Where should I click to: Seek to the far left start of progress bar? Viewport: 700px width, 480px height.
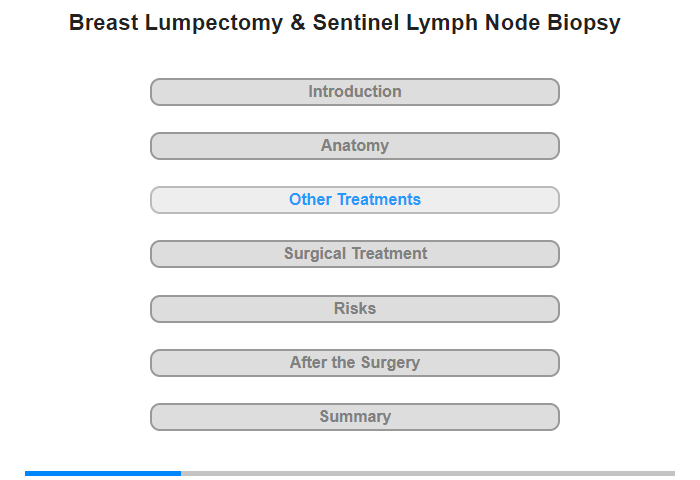click(x=26, y=473)
